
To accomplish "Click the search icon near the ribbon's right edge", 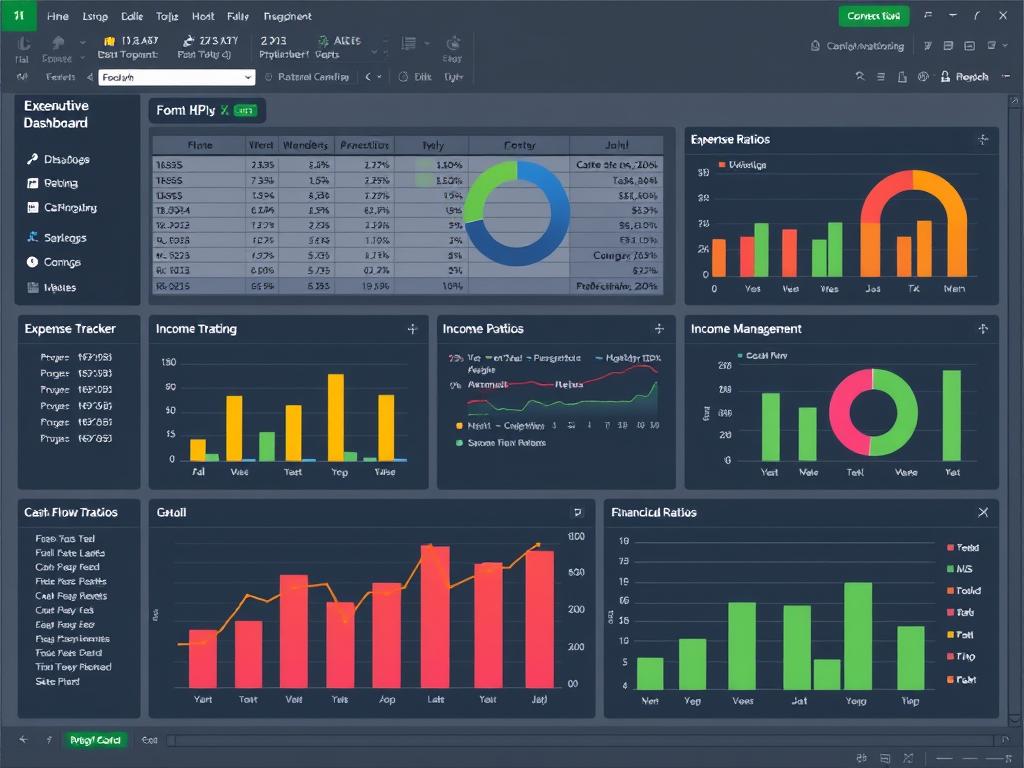I will pyautogui.click(x=861, y=76).
